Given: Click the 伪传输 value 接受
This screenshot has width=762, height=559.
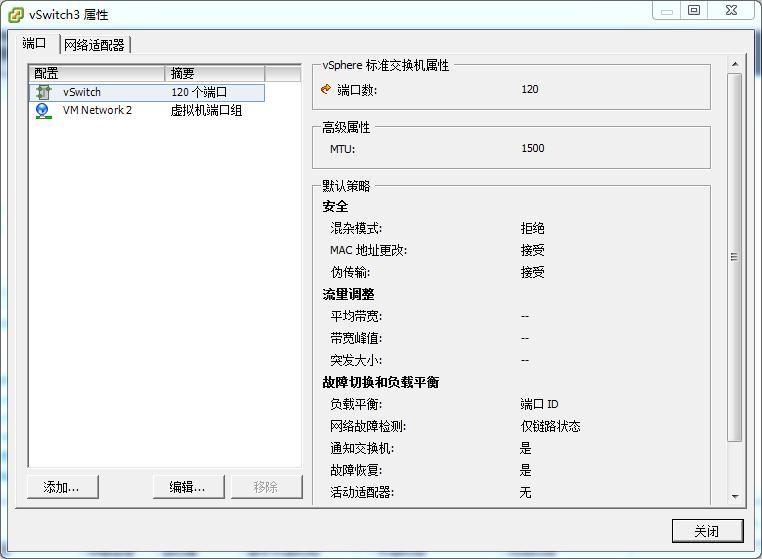Looking at the screenshot, I should 533,272.
